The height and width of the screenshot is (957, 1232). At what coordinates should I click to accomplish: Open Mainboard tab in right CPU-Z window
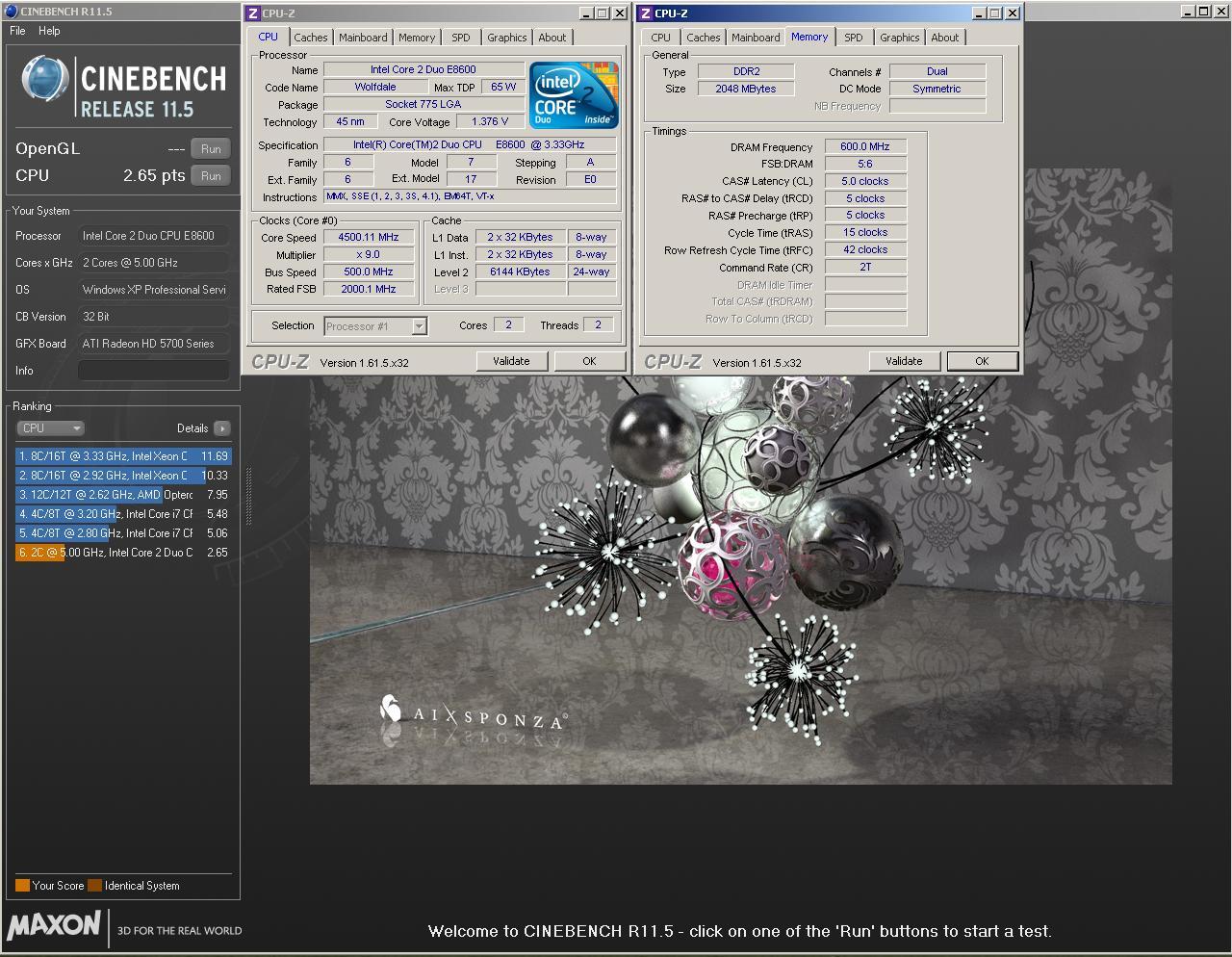(x=756, y=38)
